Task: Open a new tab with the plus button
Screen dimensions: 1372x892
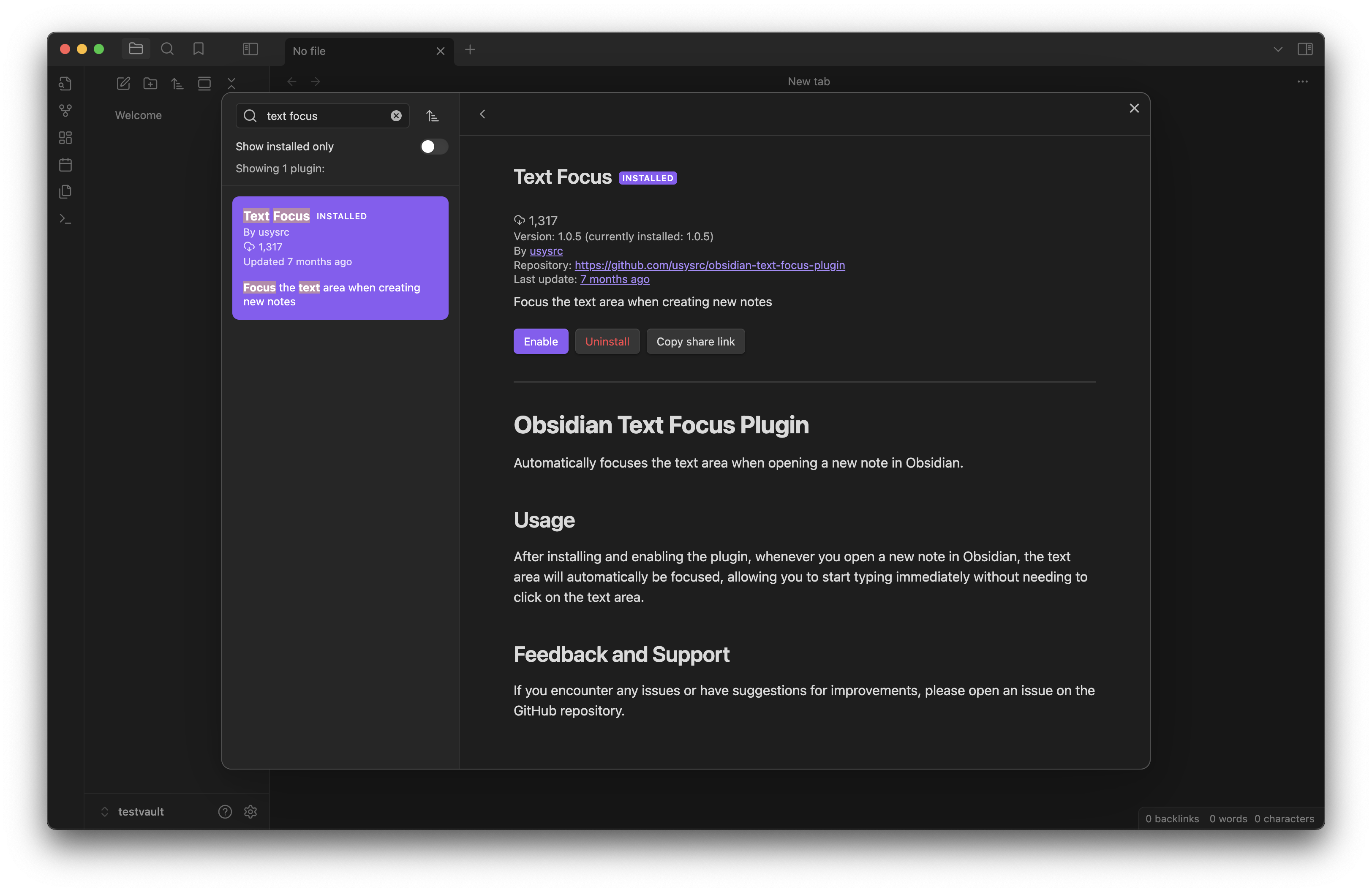Action: pyautogui.click(x=470, y=49)
